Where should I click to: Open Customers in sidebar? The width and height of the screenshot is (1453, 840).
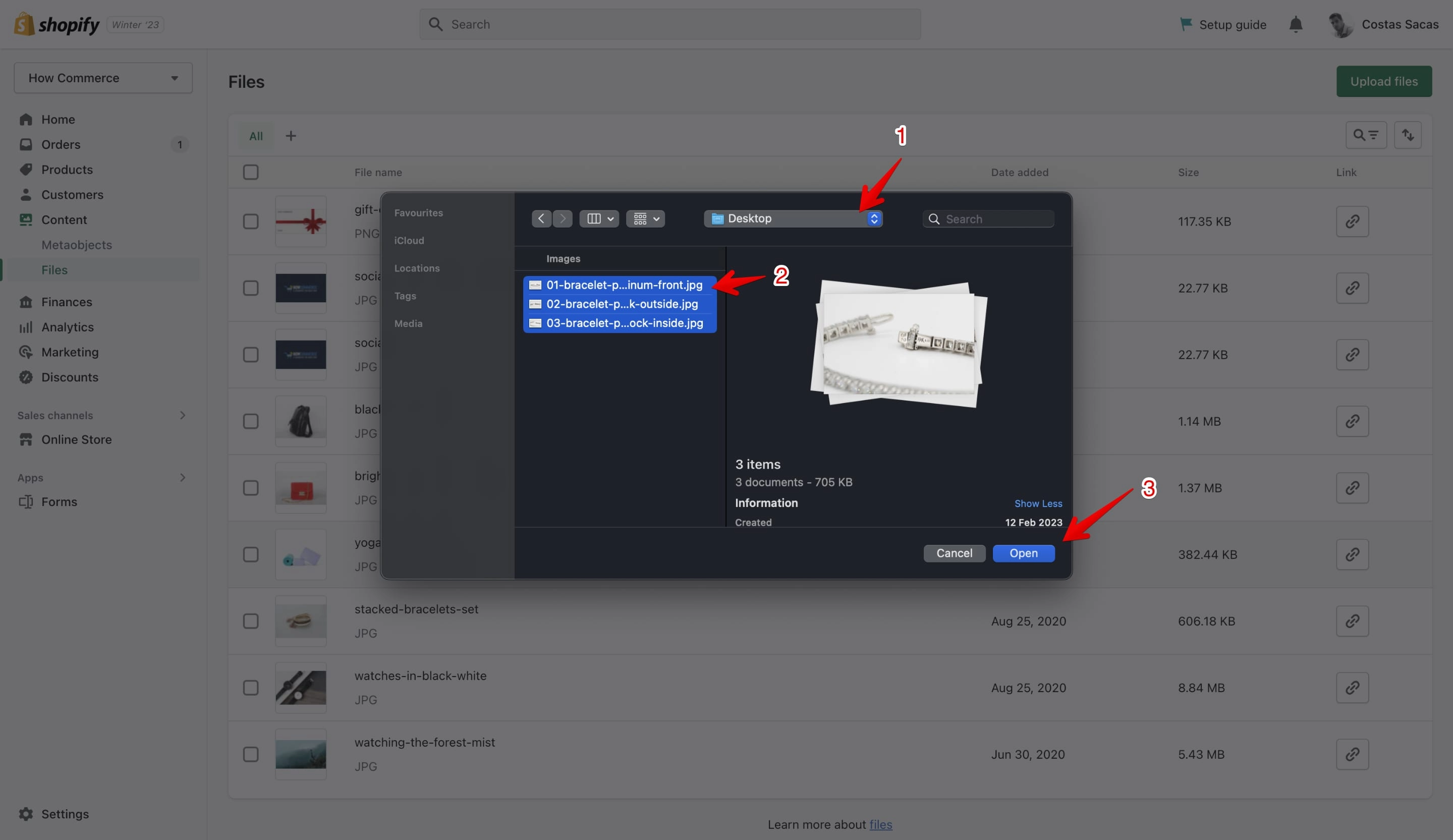pos(72,194)
